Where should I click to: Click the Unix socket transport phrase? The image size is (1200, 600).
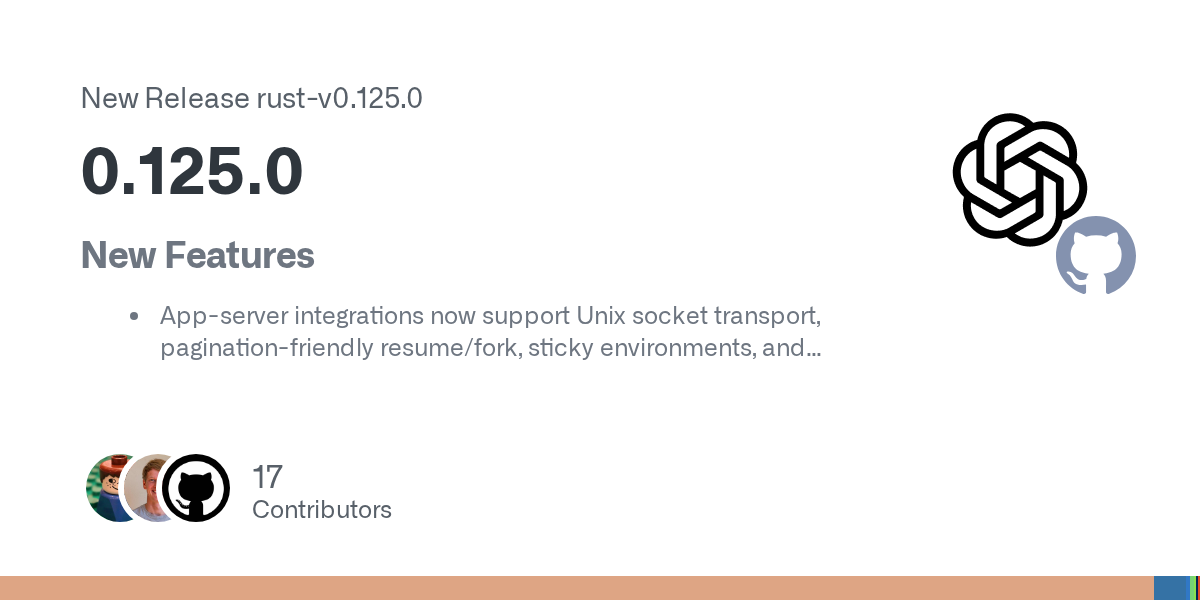pyautogui.click(x=698, y=316)
